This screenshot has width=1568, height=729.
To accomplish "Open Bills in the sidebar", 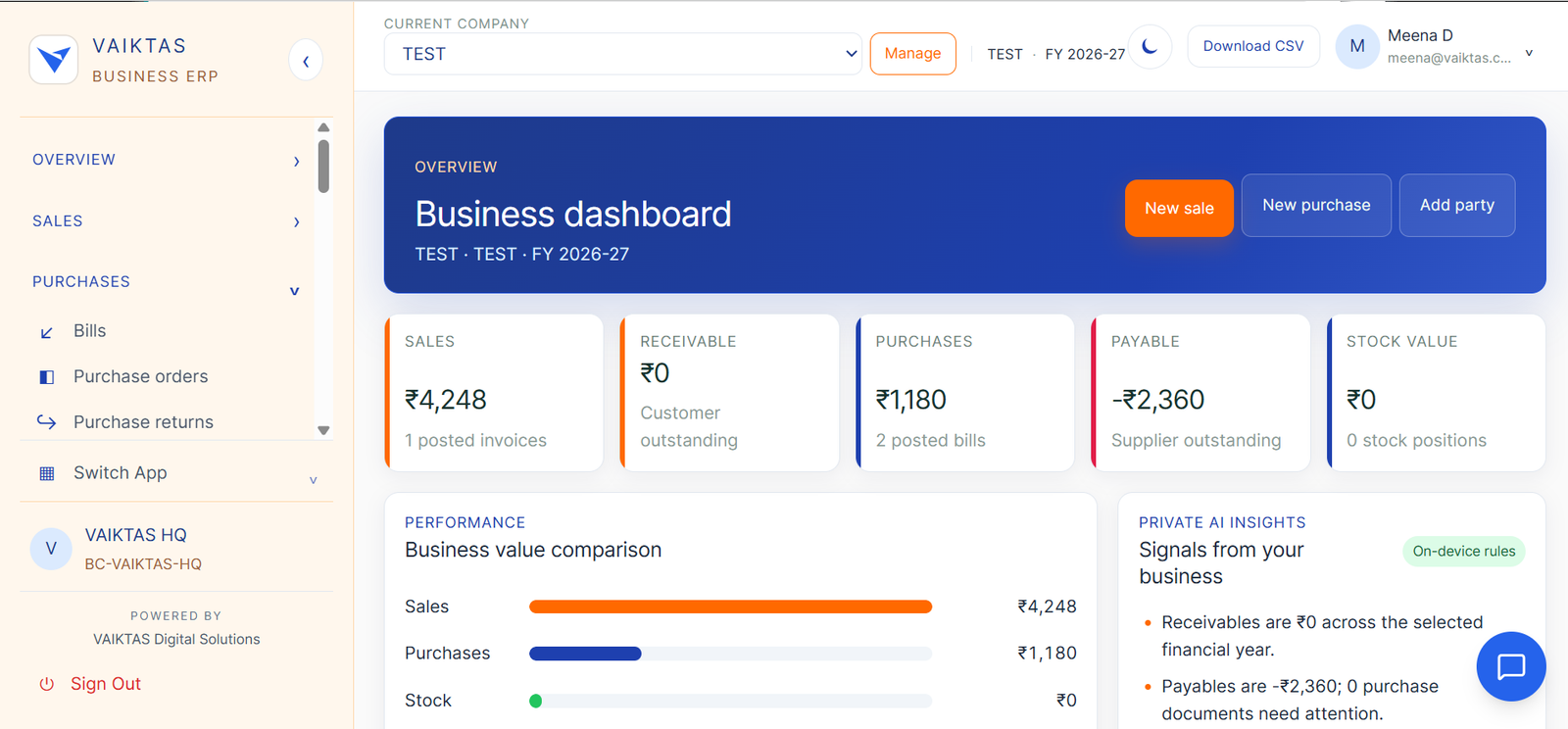I will (x=89, y=331).
